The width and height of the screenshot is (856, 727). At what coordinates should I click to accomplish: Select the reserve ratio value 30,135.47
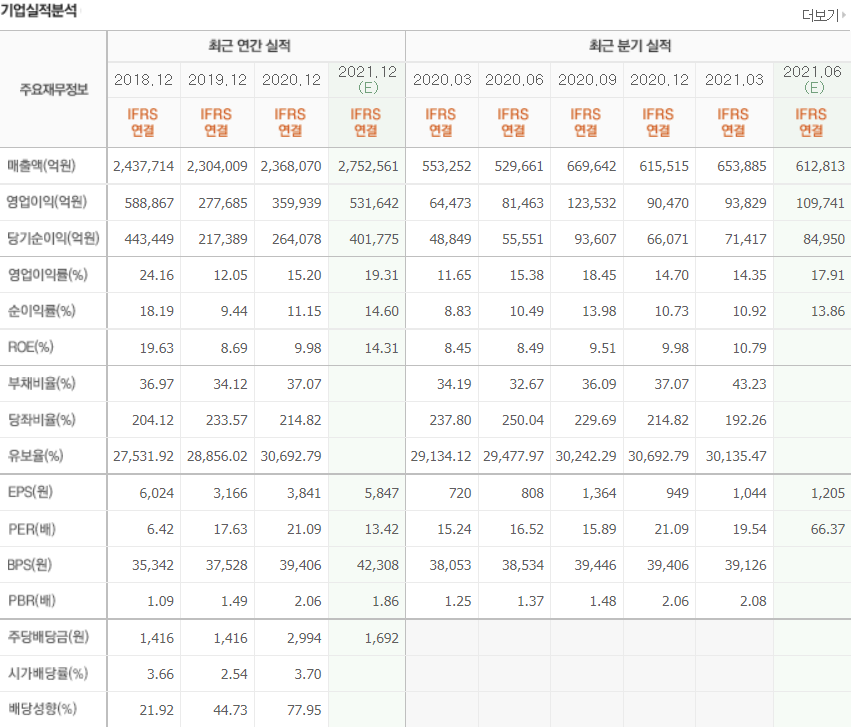(x=736, y=456)
